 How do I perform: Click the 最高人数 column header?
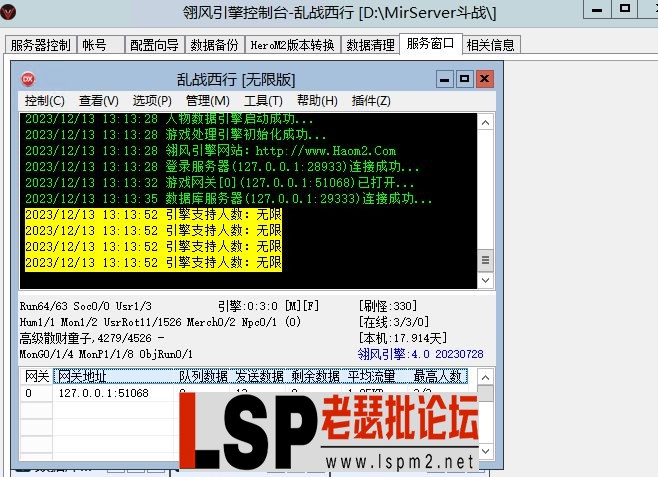pos(438,376)
